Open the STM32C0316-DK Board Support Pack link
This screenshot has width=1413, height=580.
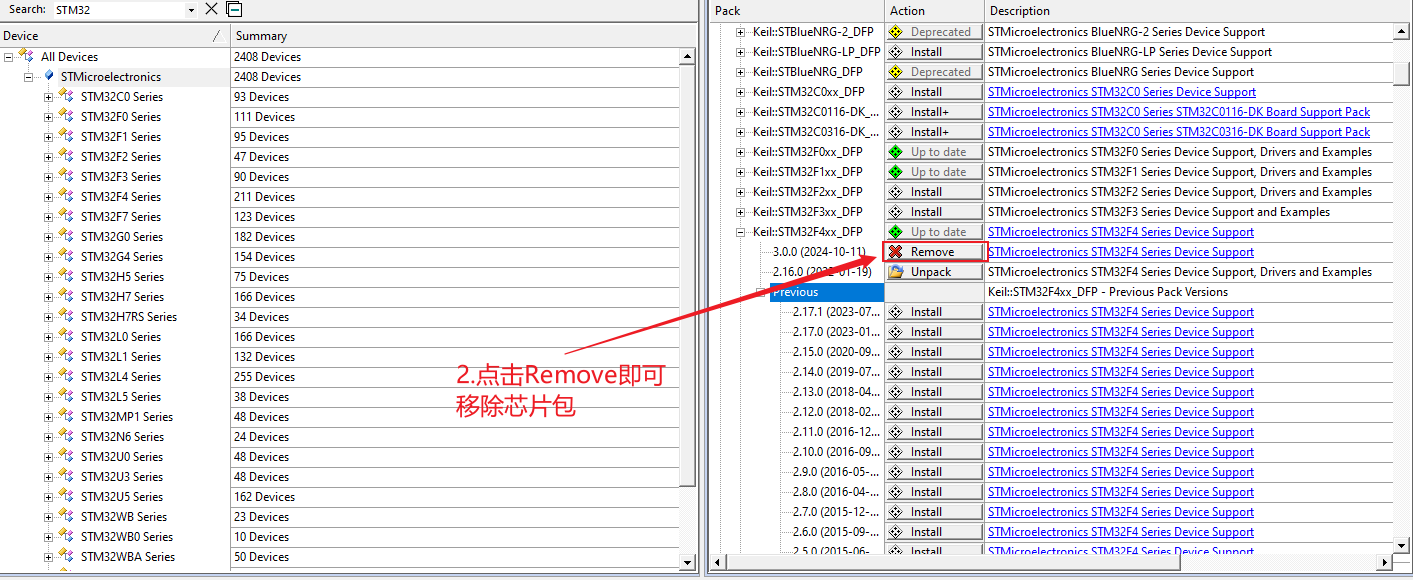click(x=1179, y=132)
